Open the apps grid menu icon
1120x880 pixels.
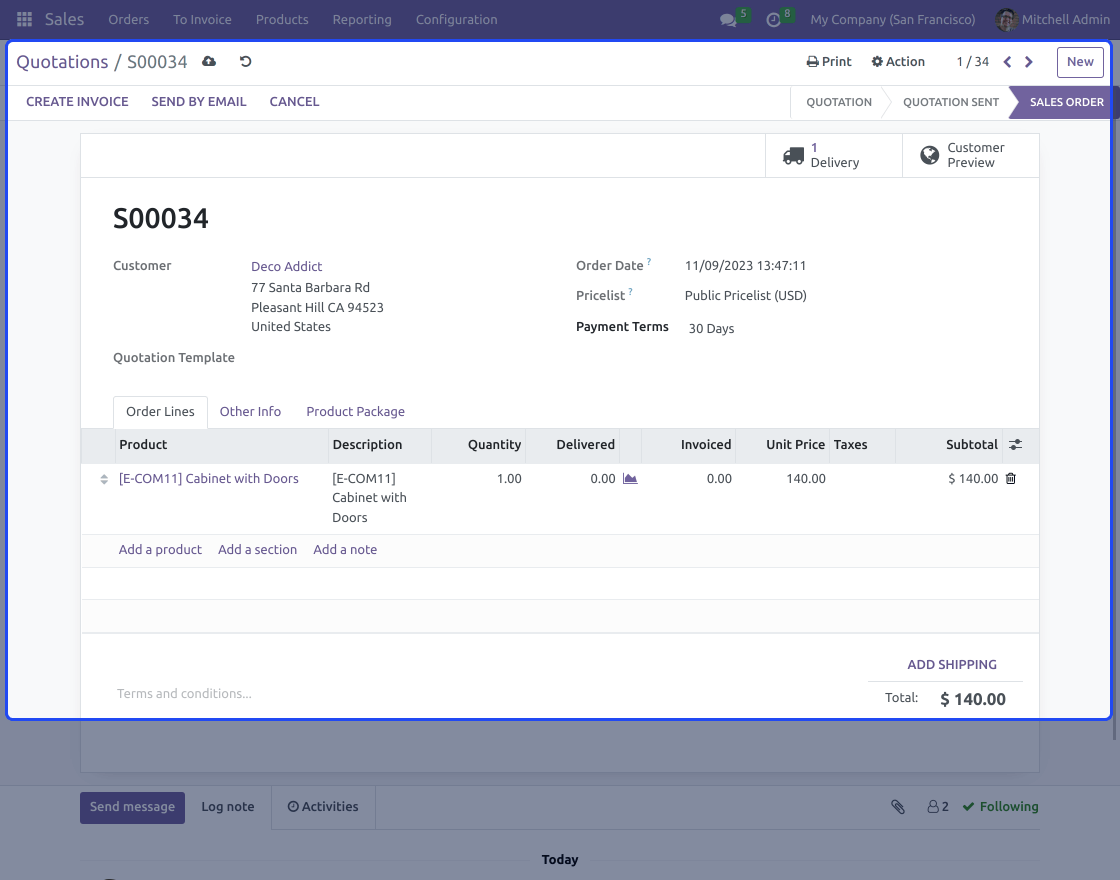tap(24, 19)
